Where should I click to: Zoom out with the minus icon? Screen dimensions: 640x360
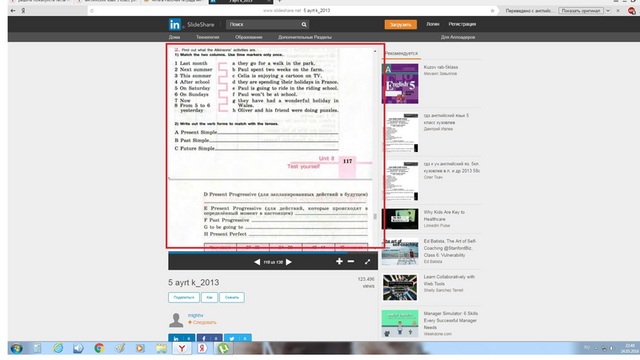tap(351, 261)
